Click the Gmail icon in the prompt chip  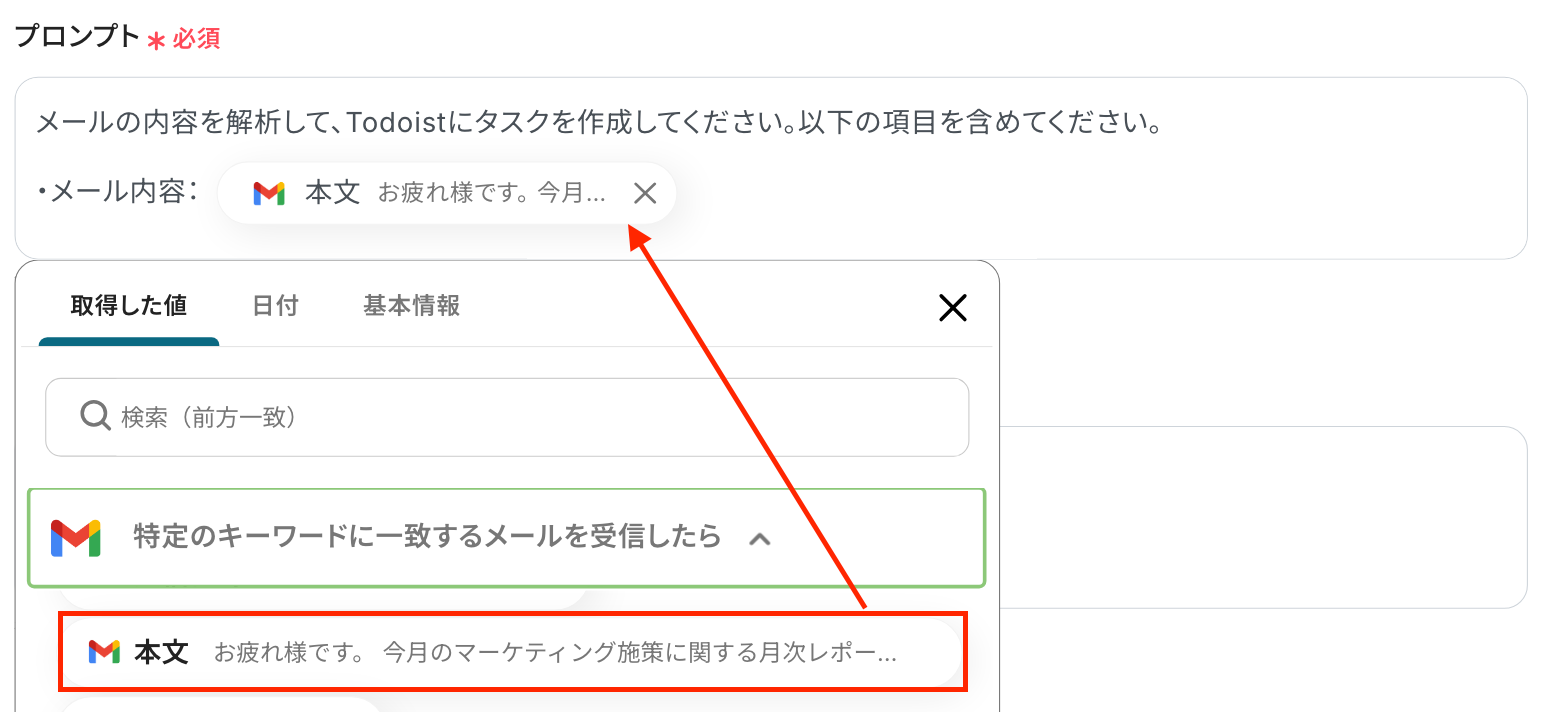pos(269,193)
